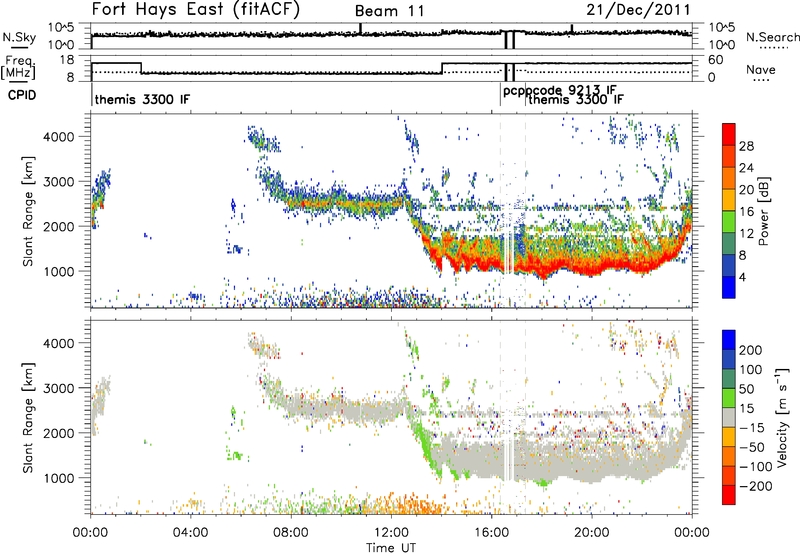Image resolution: width=800 pixels, height=554 pixels.
Task: Click the strong red backscatter band near 20:00
Action: tap(592, 266)
